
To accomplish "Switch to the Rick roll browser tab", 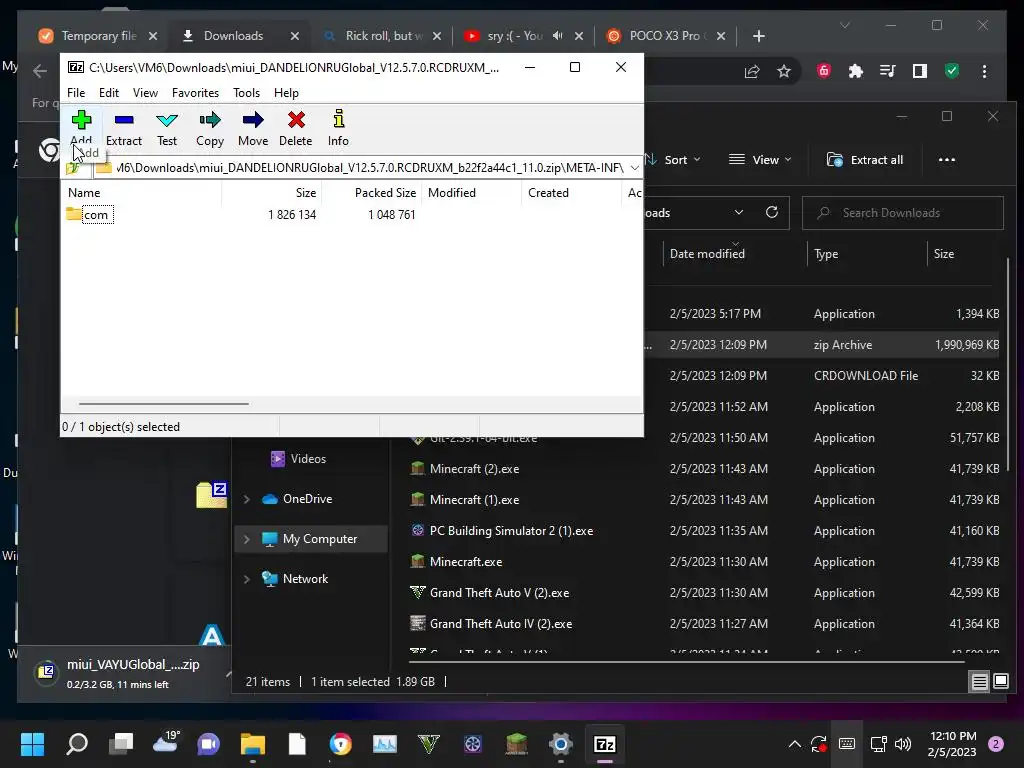I will coord(383,36).
